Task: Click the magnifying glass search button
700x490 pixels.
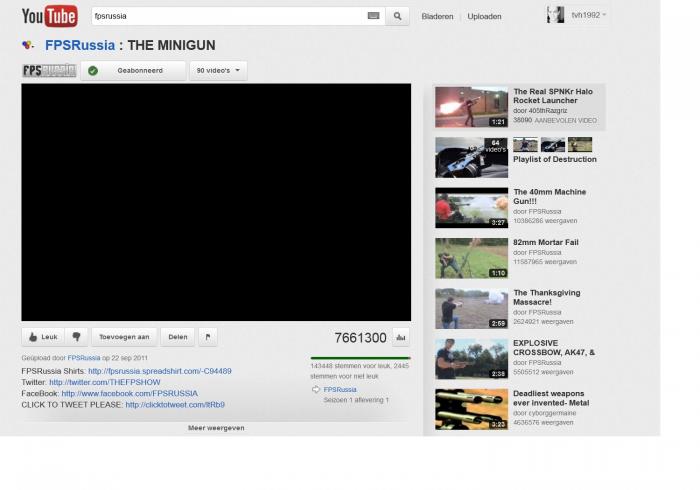Action: pyautogui.click(x=397, y=16)
